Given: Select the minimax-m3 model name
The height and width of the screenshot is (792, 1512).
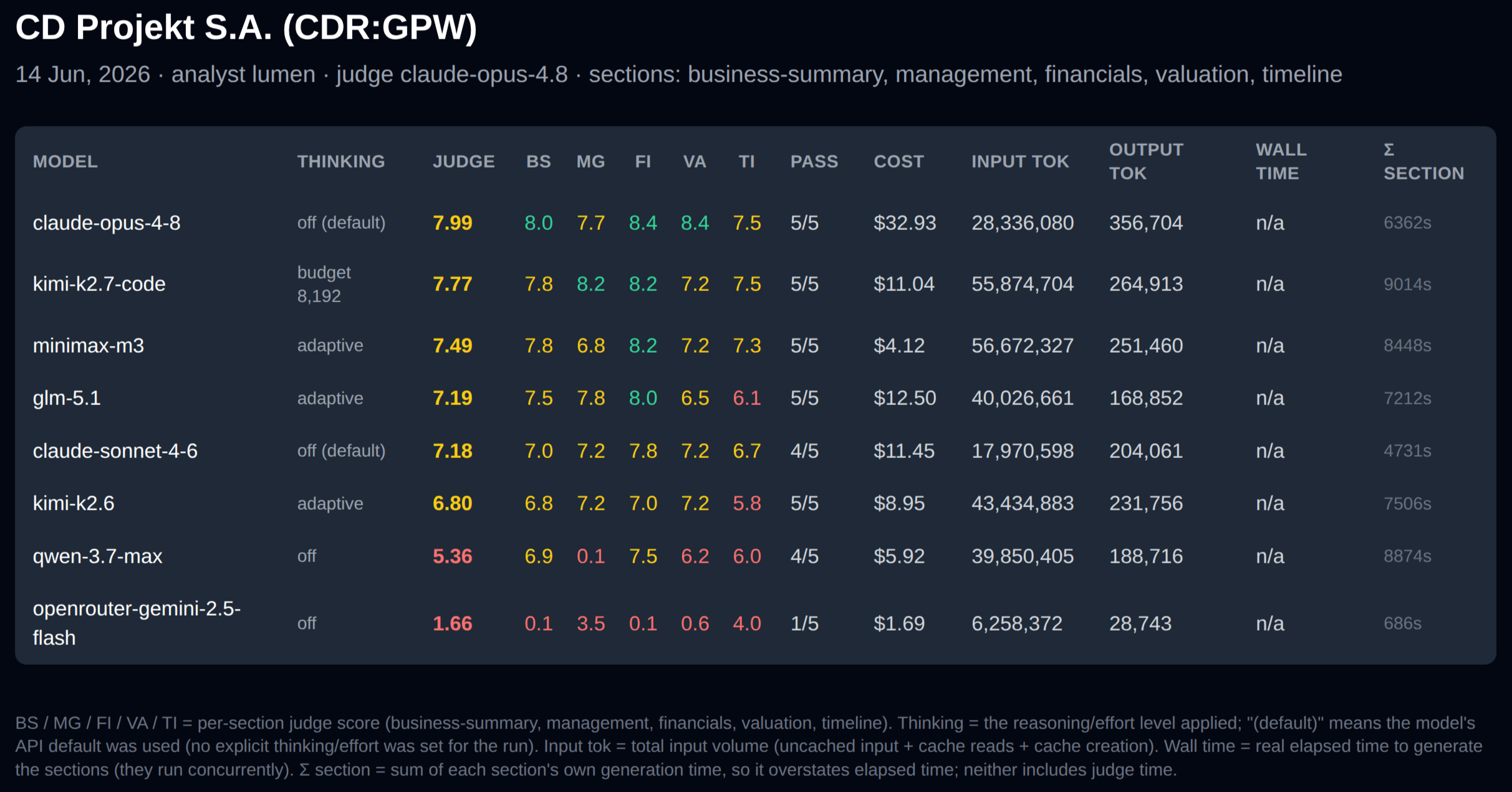Looking at the screenshot, I should (89, 345).
